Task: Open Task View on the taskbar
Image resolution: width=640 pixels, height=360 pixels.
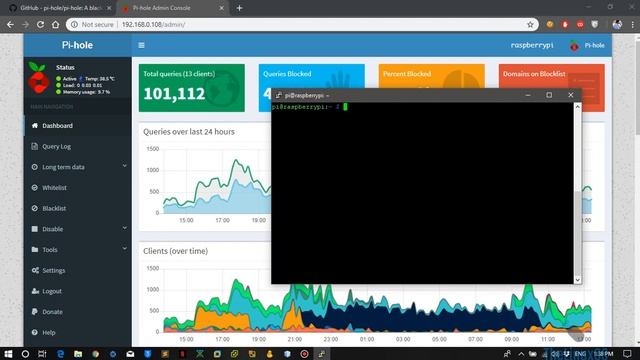Action: tap(42, 354)
